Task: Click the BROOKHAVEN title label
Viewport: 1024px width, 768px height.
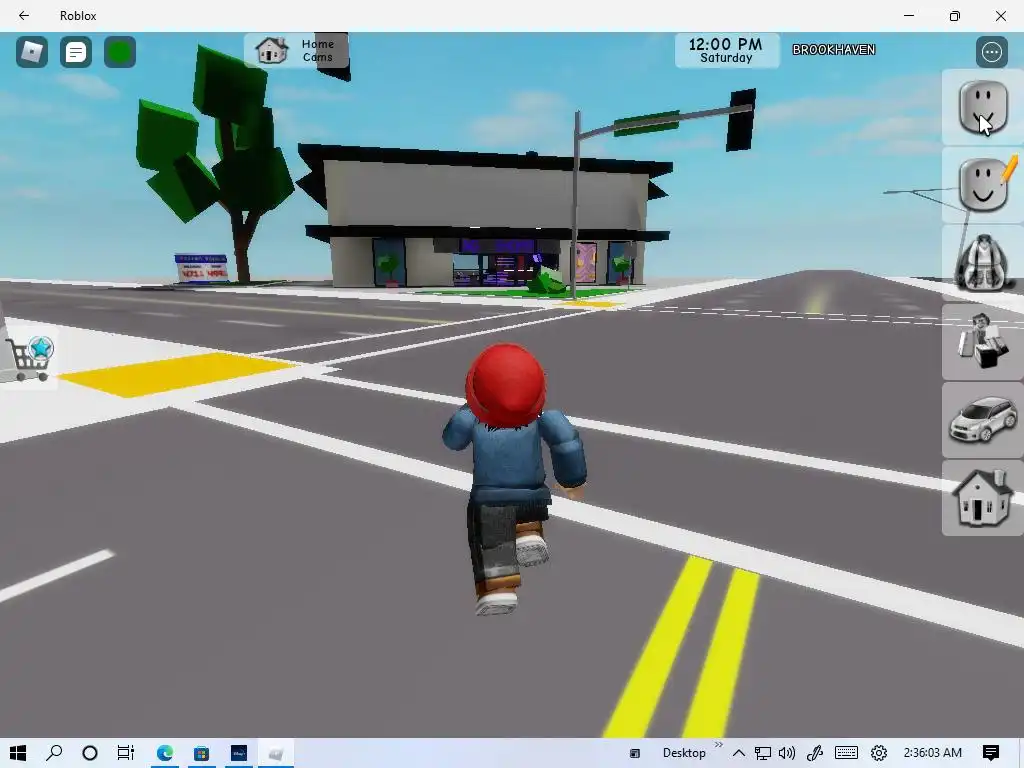Action: click(833, 50)
